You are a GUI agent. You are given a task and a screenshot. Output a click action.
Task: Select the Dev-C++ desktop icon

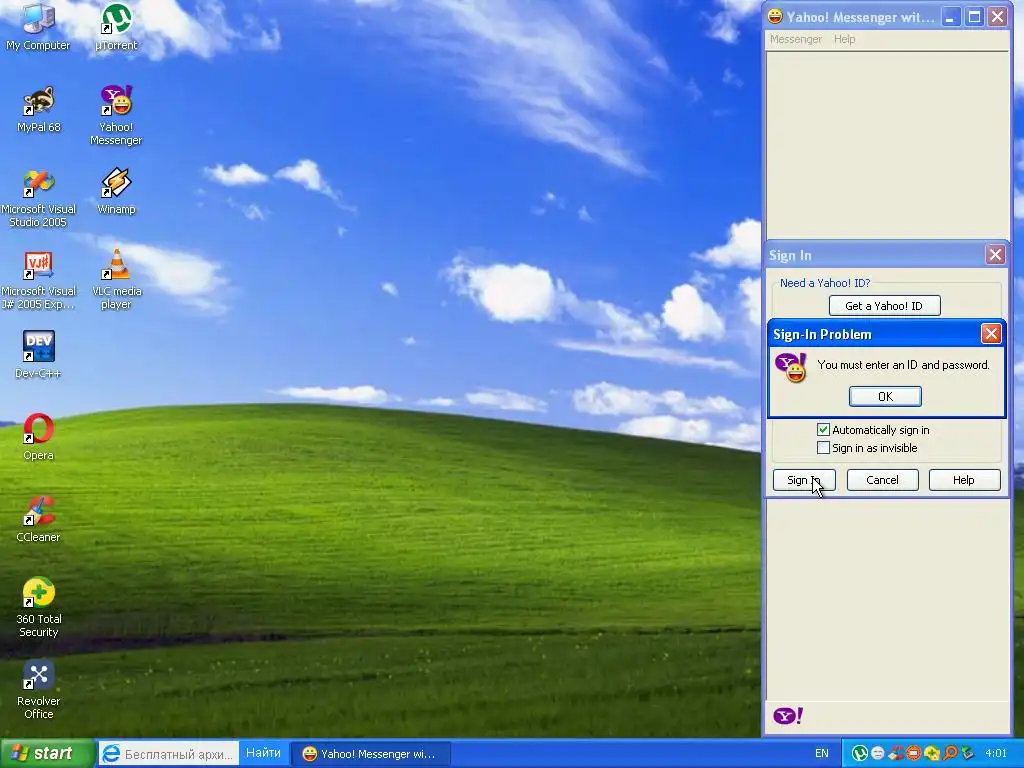pos(38,355)
